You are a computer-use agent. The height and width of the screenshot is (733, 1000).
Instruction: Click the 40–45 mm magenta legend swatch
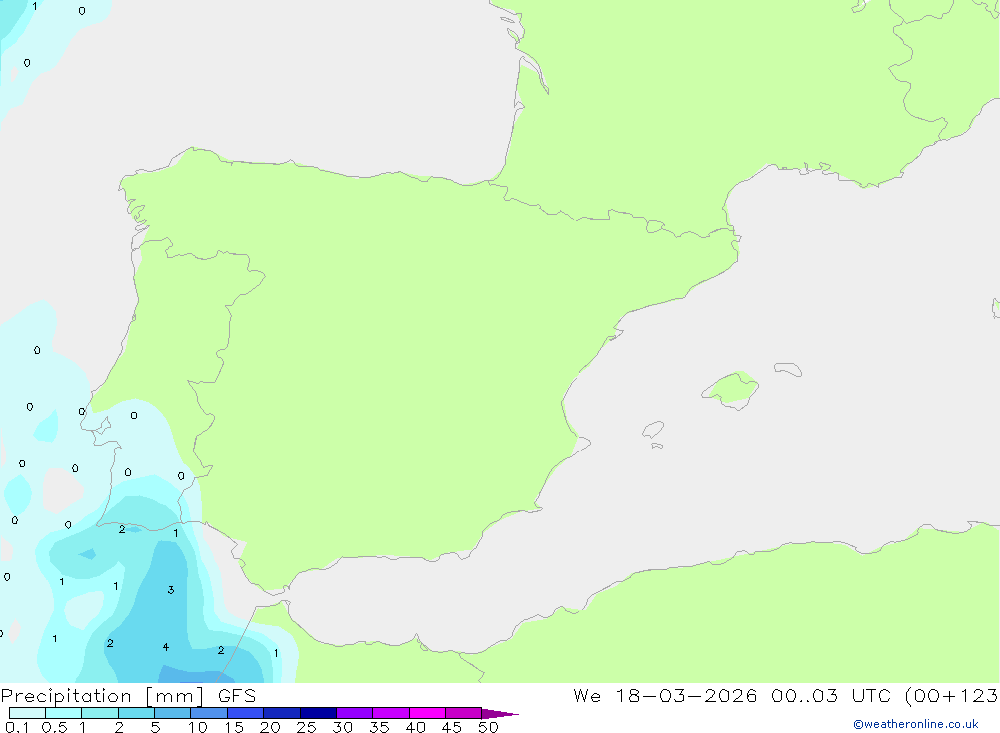(427, 713)
